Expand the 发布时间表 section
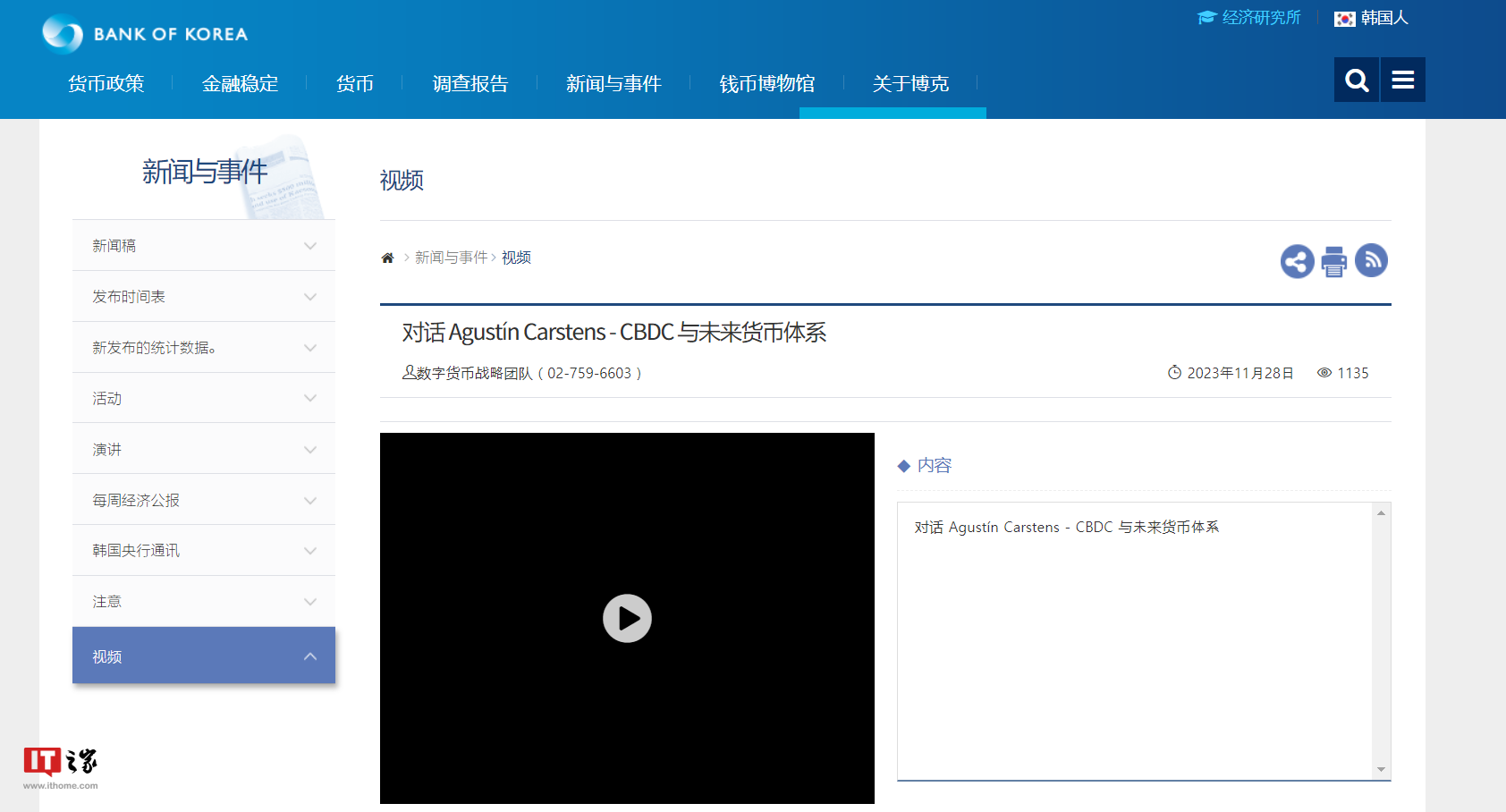Screen dimensions: 1506x812 pyautogui.click(x=203, y=296)
